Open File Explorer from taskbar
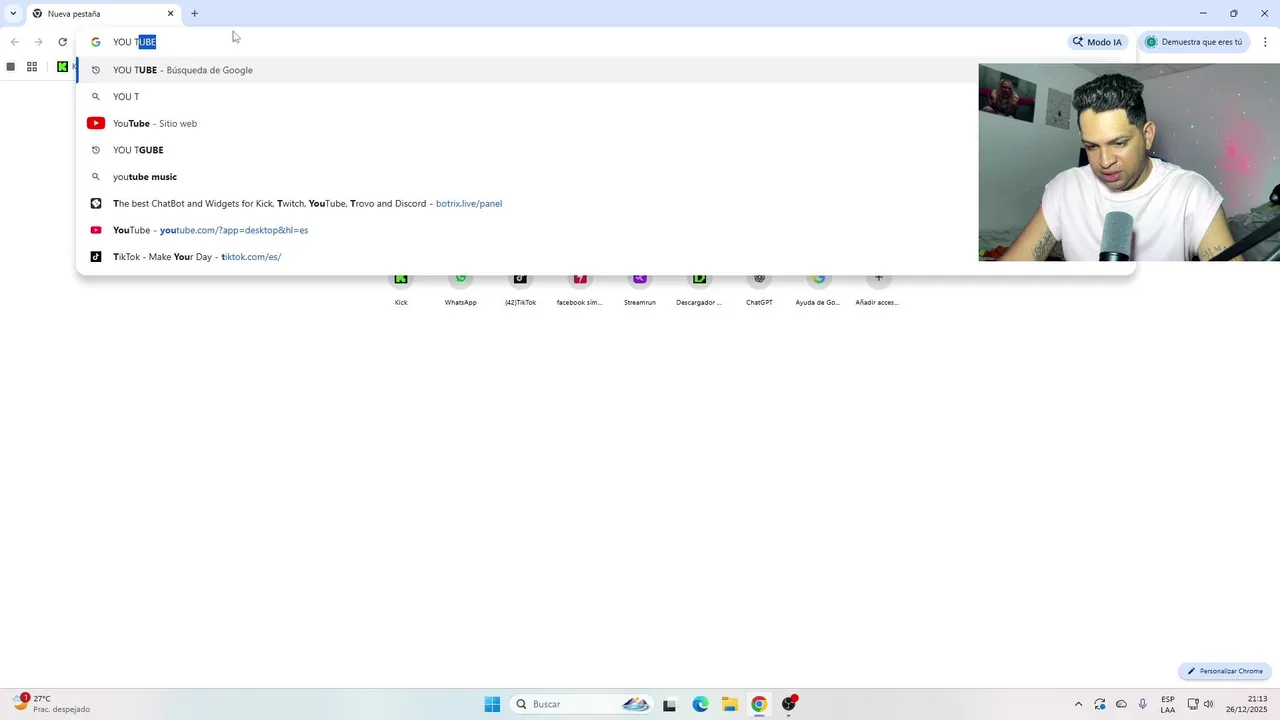Image resolution: width=1280 pixels, height=720 pixels. (x=730, y=704)
